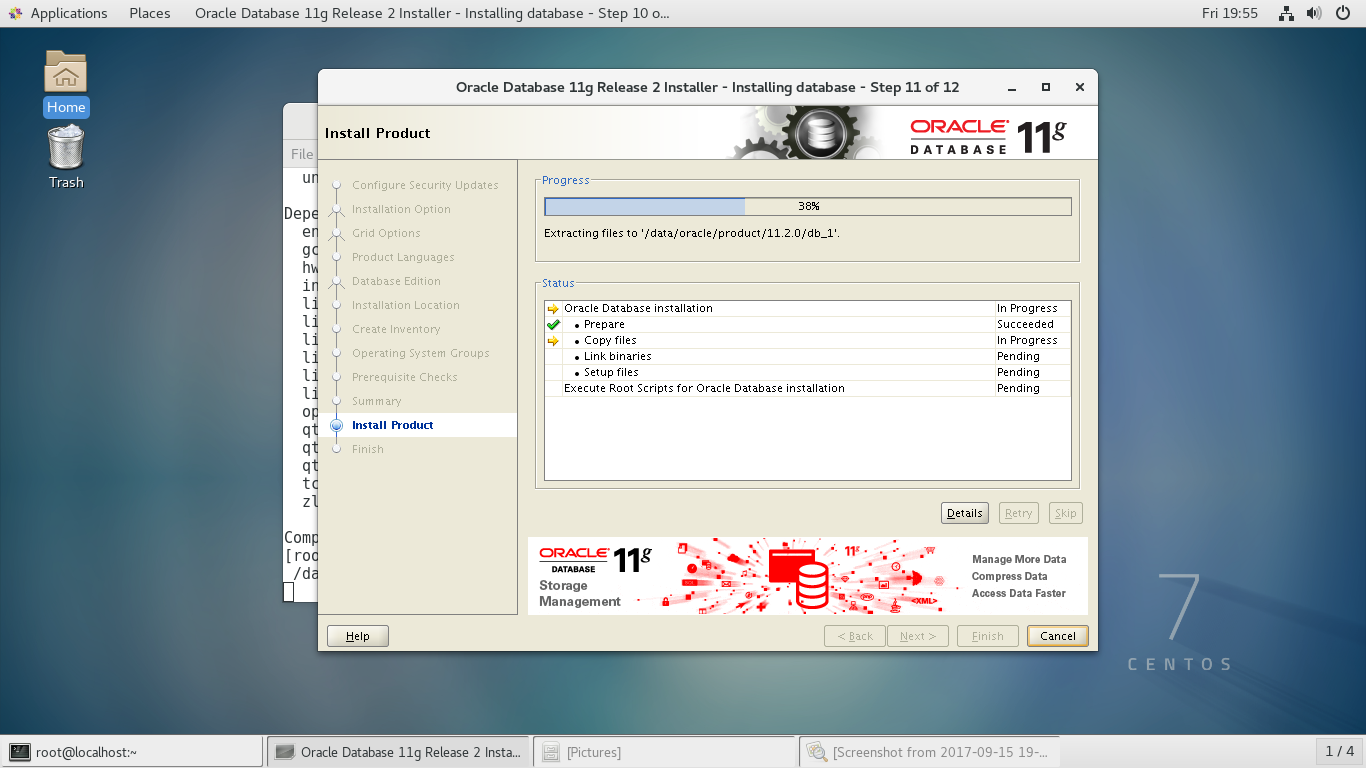
Task: Click the terminal icon in taskbar
Action: tap(20, 752)
